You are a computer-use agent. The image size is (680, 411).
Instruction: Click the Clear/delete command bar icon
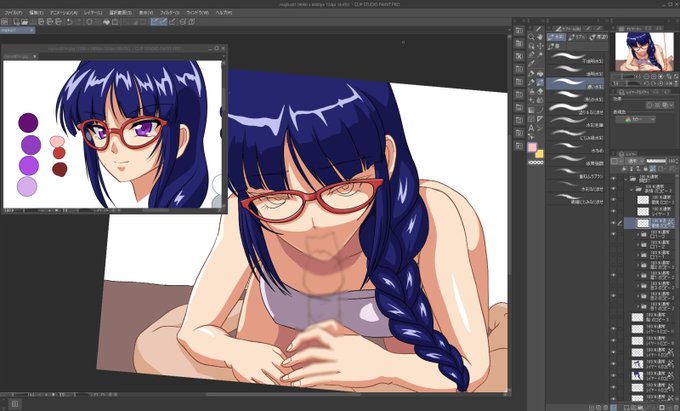point(115,22)
